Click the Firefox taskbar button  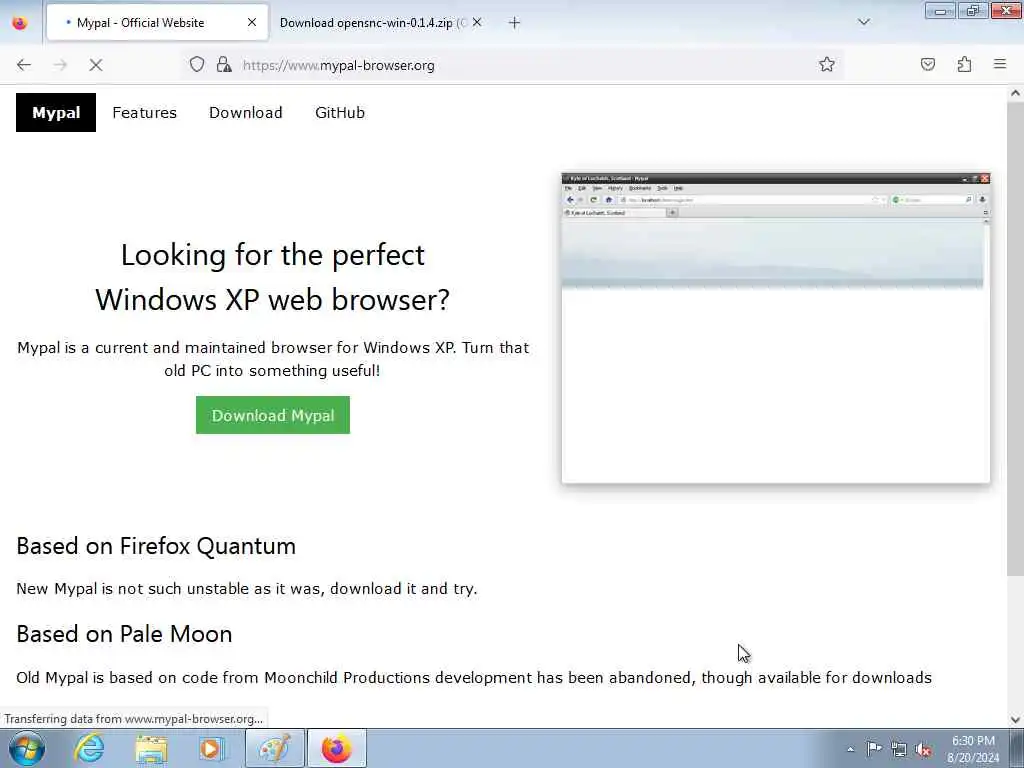coord(336,748)
